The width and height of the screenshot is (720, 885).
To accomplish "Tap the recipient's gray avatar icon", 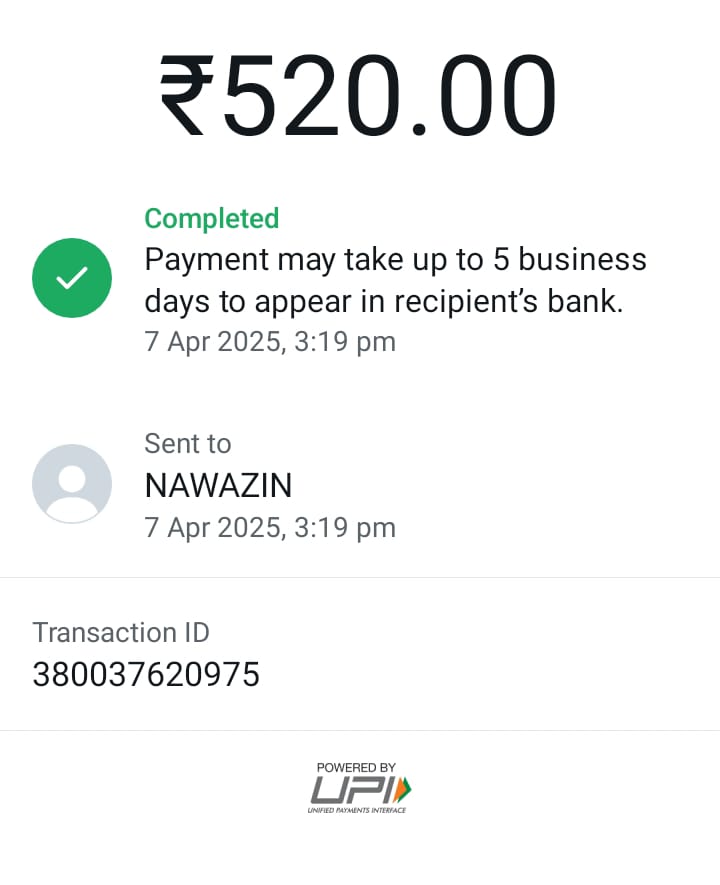I will (x=71, y=484).
